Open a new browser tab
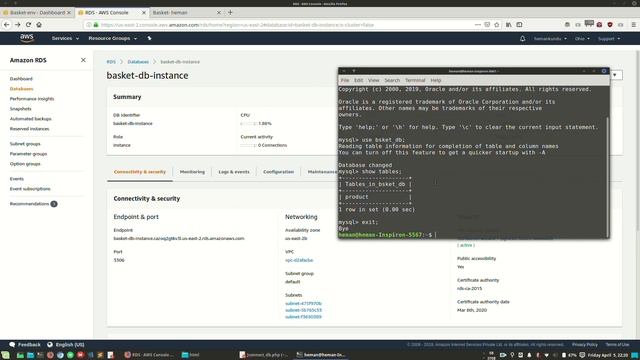 [230, 12]
